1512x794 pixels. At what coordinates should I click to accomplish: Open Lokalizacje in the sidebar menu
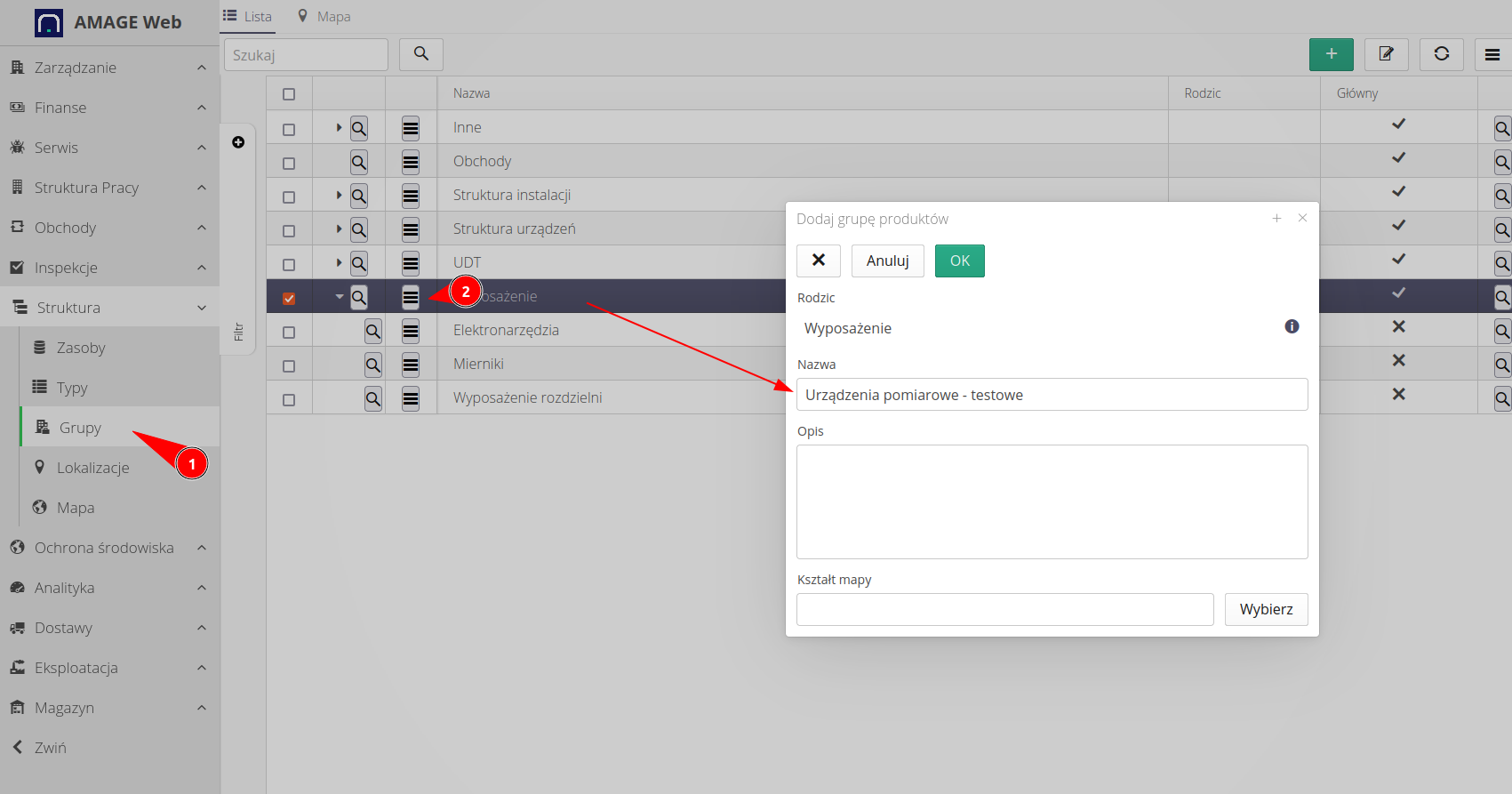click(92, 468)
